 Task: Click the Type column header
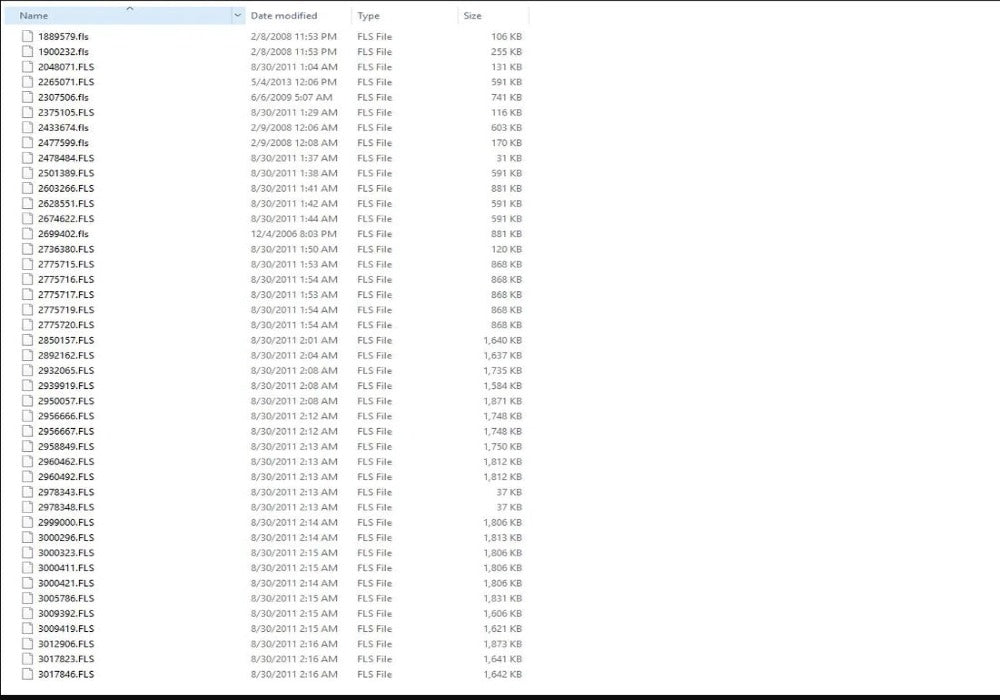point(369,16)
